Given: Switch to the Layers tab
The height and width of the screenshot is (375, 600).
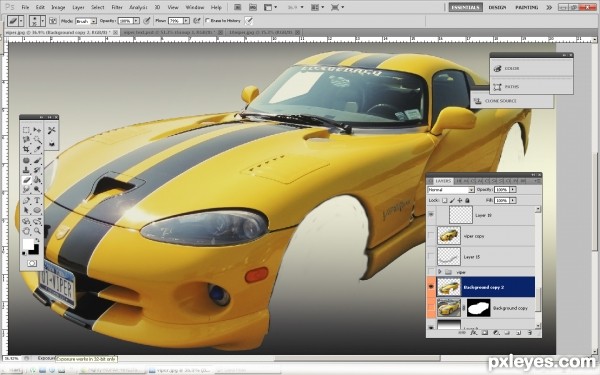Looking at the screenshot, I should (443, 181).
